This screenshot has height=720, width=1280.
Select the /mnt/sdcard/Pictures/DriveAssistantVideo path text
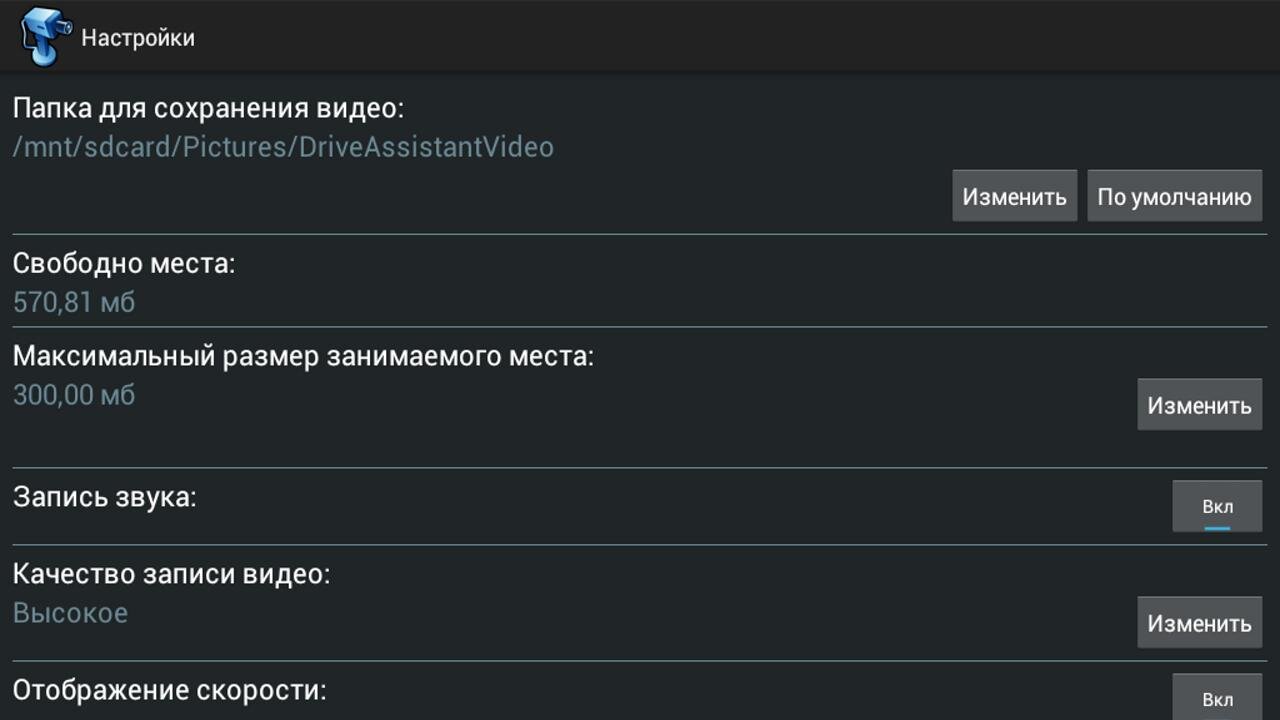click(x=283, y=147)
